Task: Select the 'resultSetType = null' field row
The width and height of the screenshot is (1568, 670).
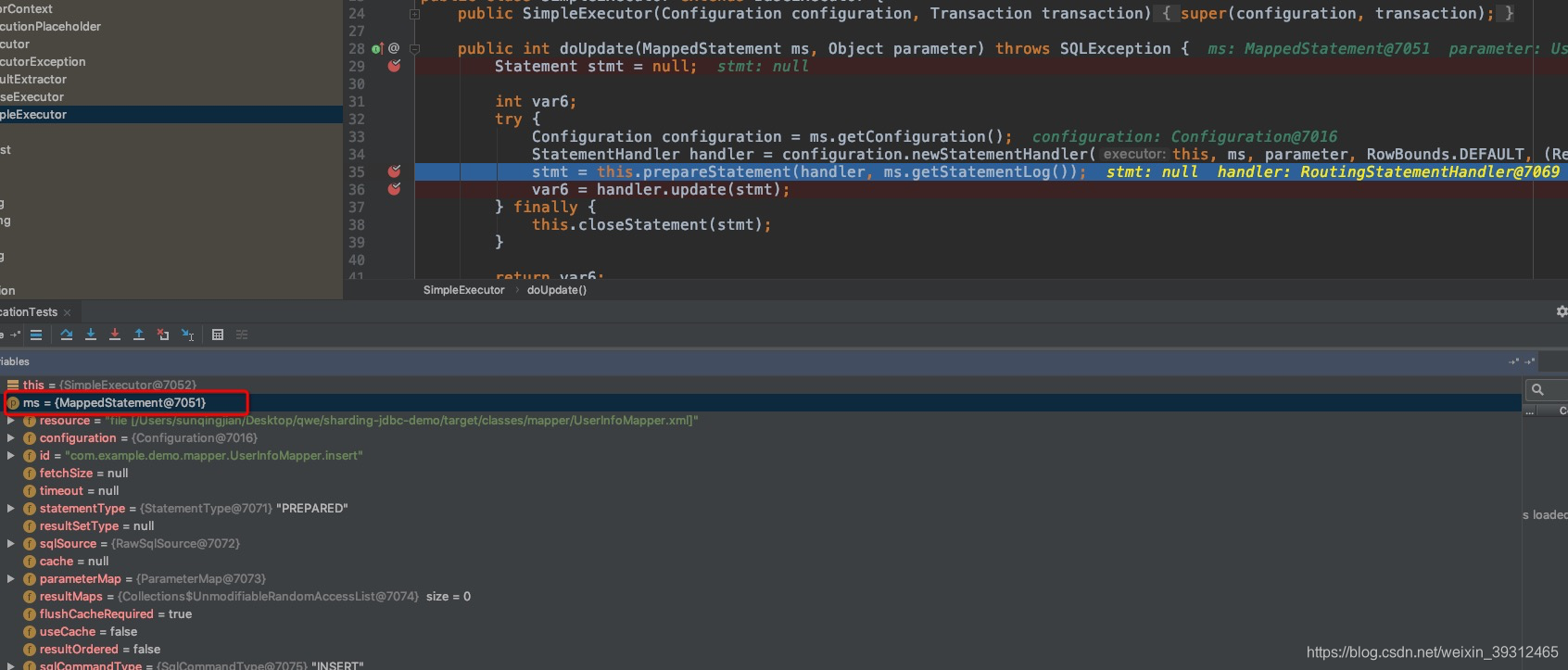Action: point(760,525)
